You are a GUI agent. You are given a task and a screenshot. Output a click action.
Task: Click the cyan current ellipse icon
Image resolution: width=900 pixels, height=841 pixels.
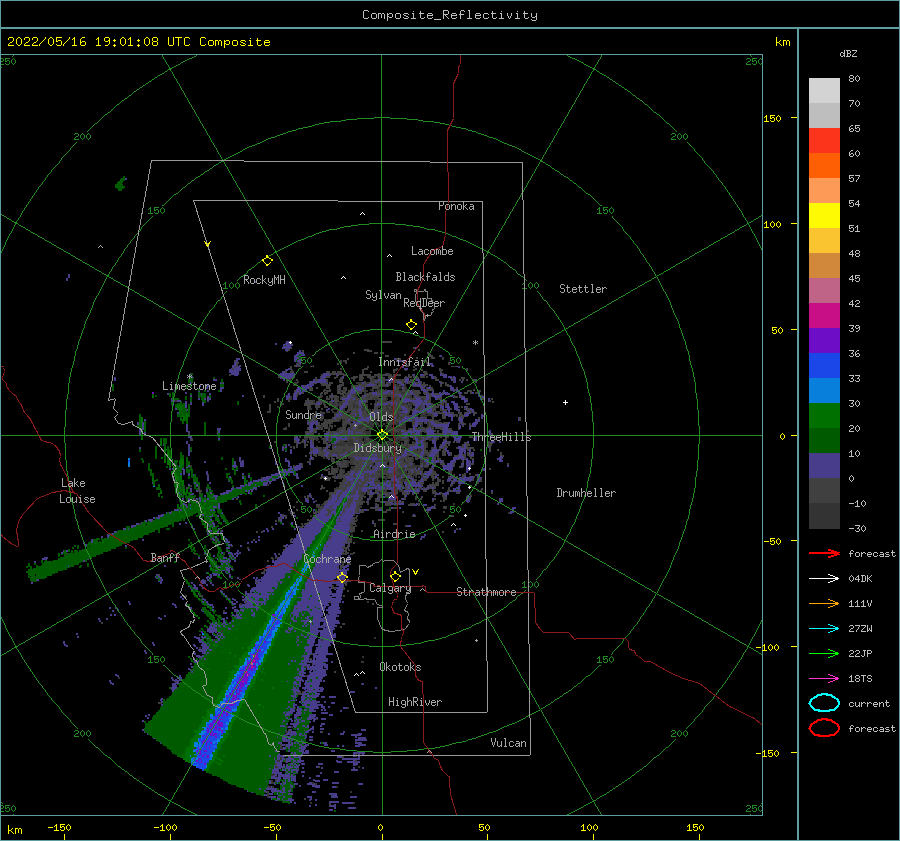coord(824,703)
